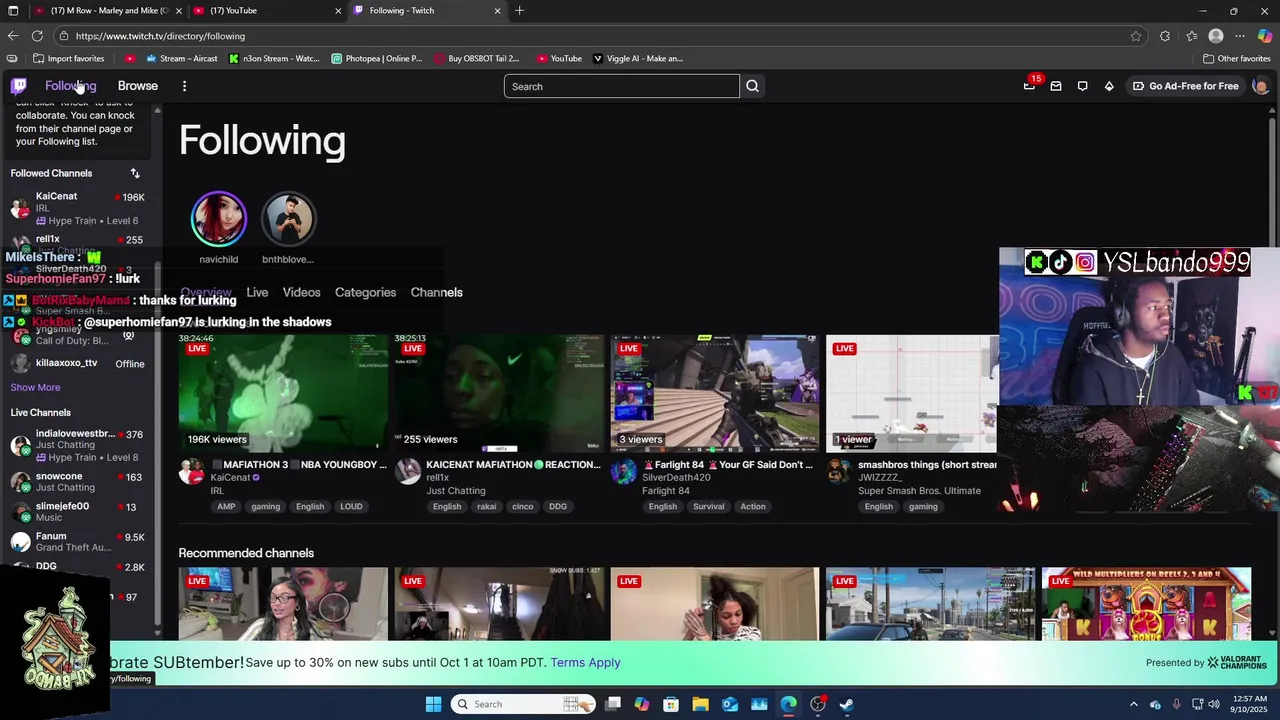Open Microsoft Store from the taskbar

click(x=671, y=704)
